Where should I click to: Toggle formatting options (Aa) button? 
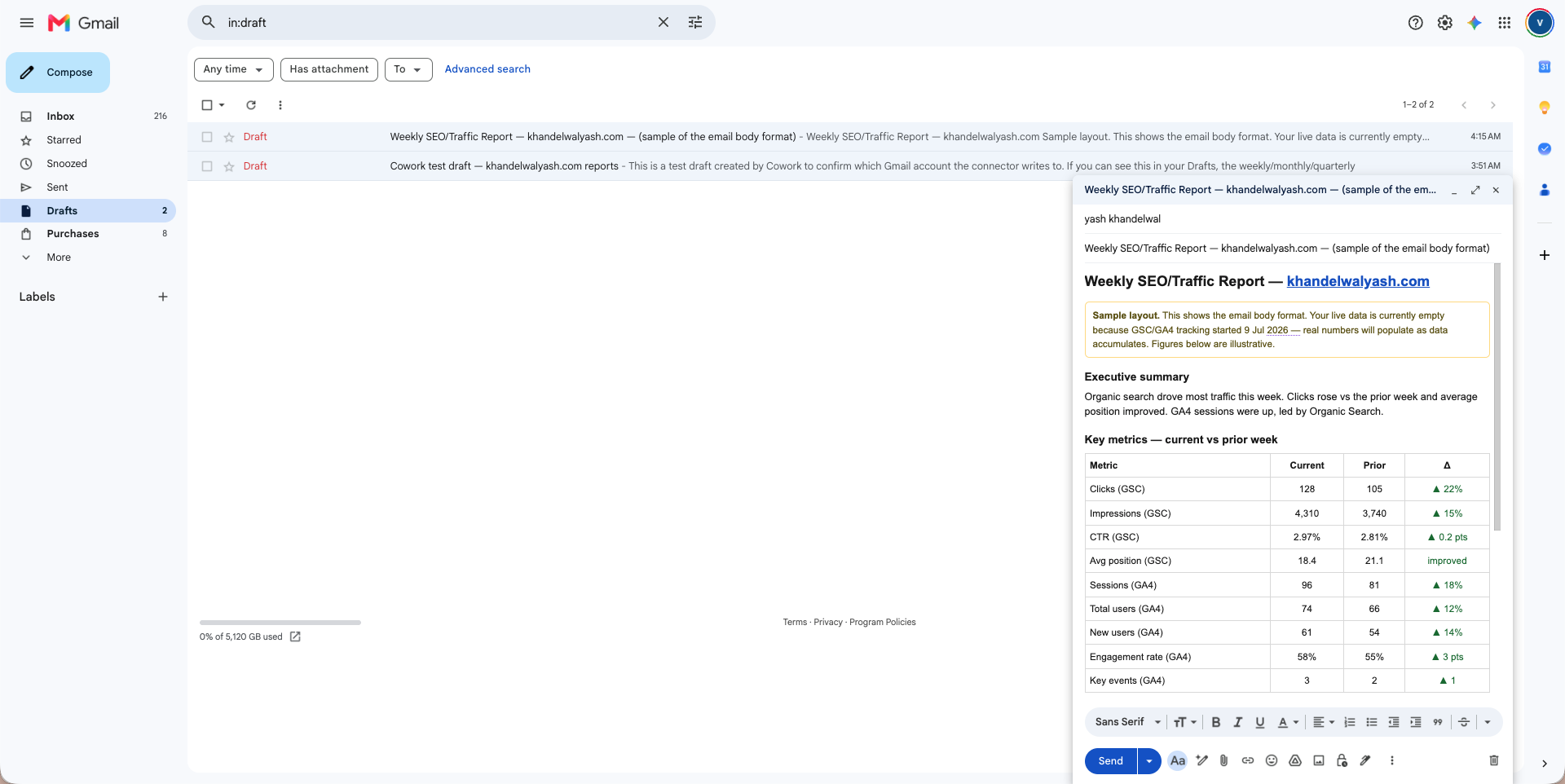tap(1177, 760)
